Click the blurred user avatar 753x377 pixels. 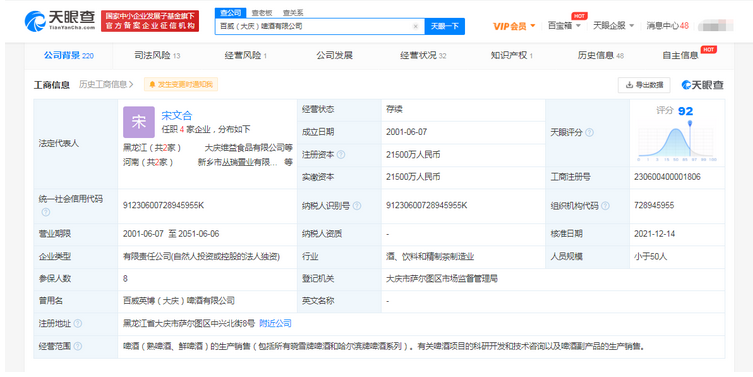715,25
